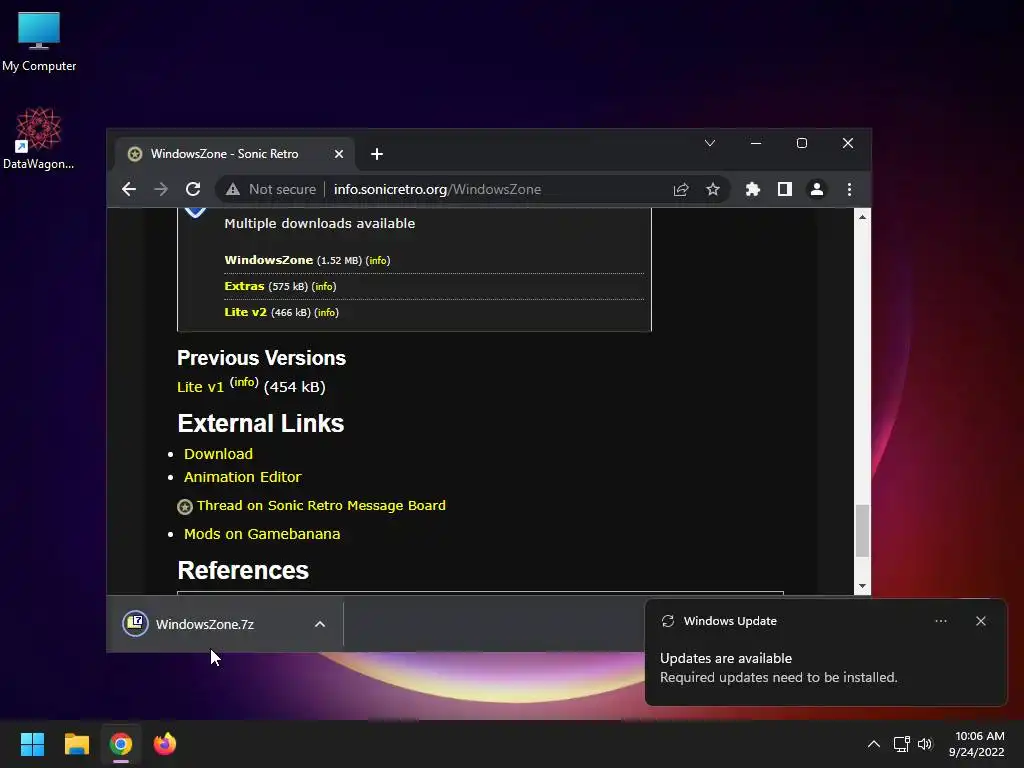Click the page scrollbar up arrow

[863, 217]
